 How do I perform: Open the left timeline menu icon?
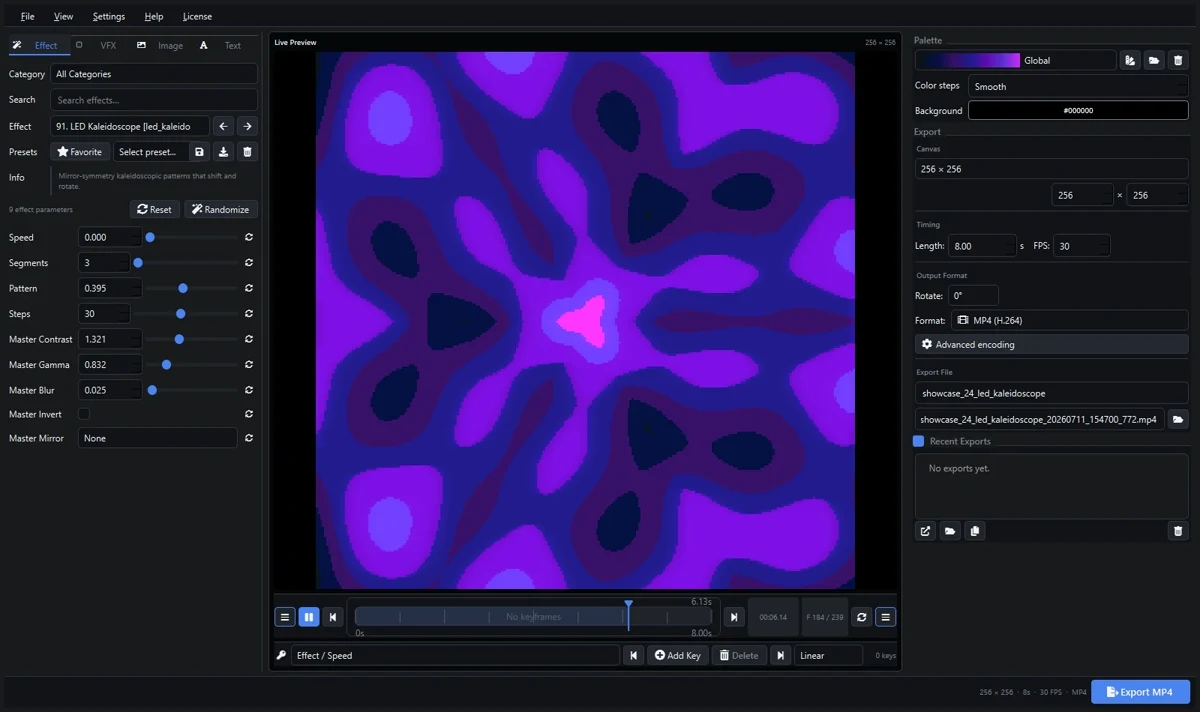[285, 617]
